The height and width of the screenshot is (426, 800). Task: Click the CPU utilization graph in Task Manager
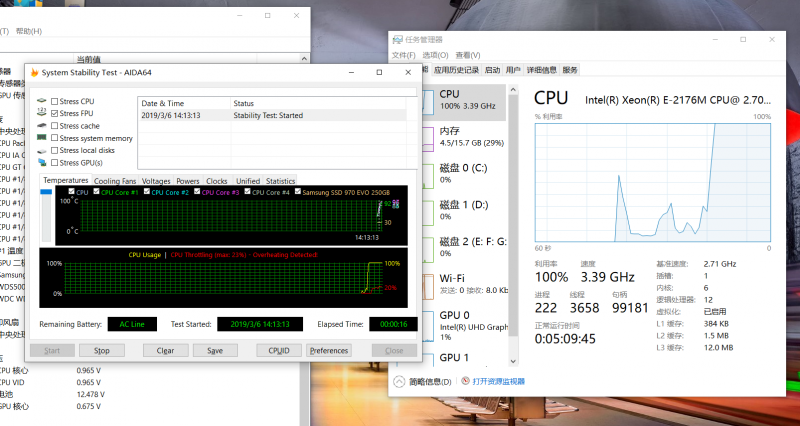point(653,182)
